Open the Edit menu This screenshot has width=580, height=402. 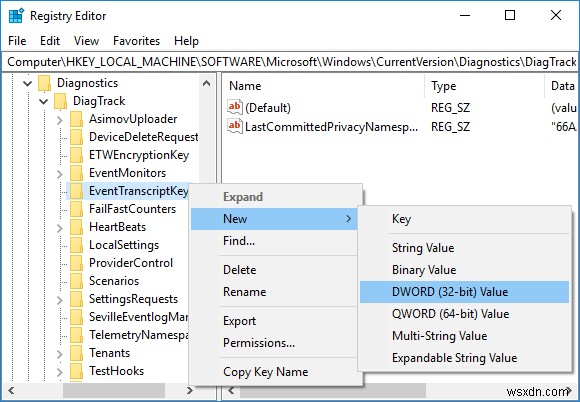click(50, 41)
